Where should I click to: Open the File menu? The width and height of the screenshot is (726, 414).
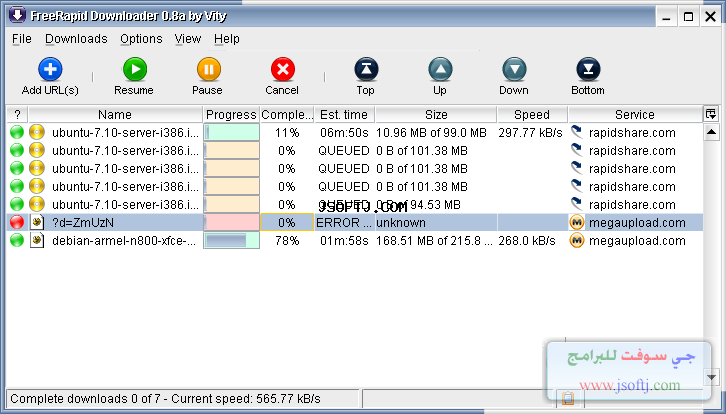click(x=22, y=39)
